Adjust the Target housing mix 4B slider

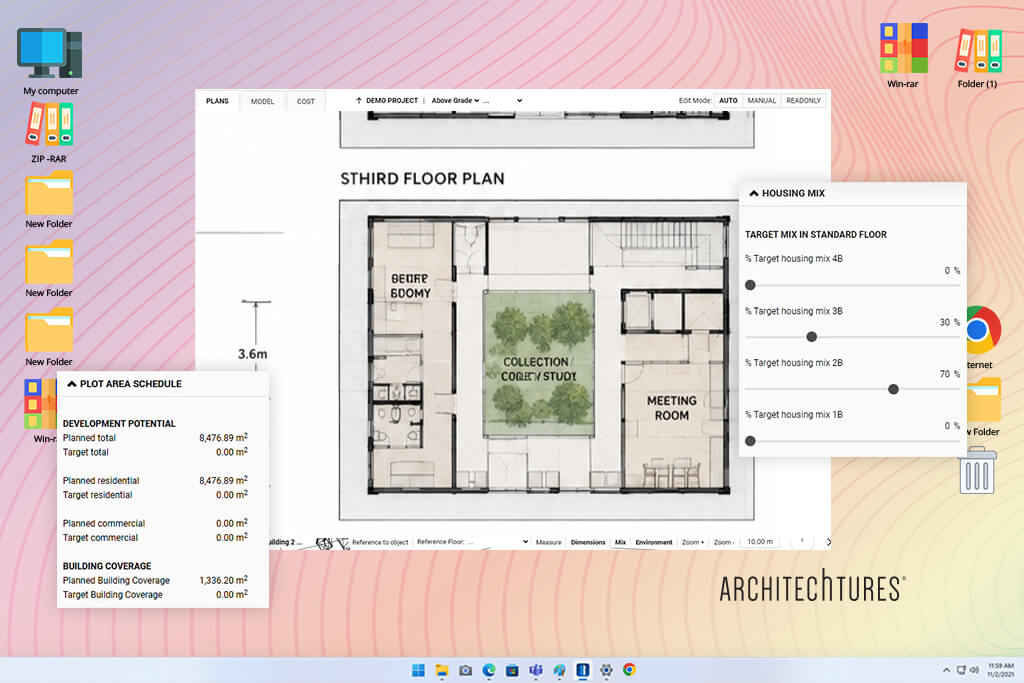(x=750, y=285)
